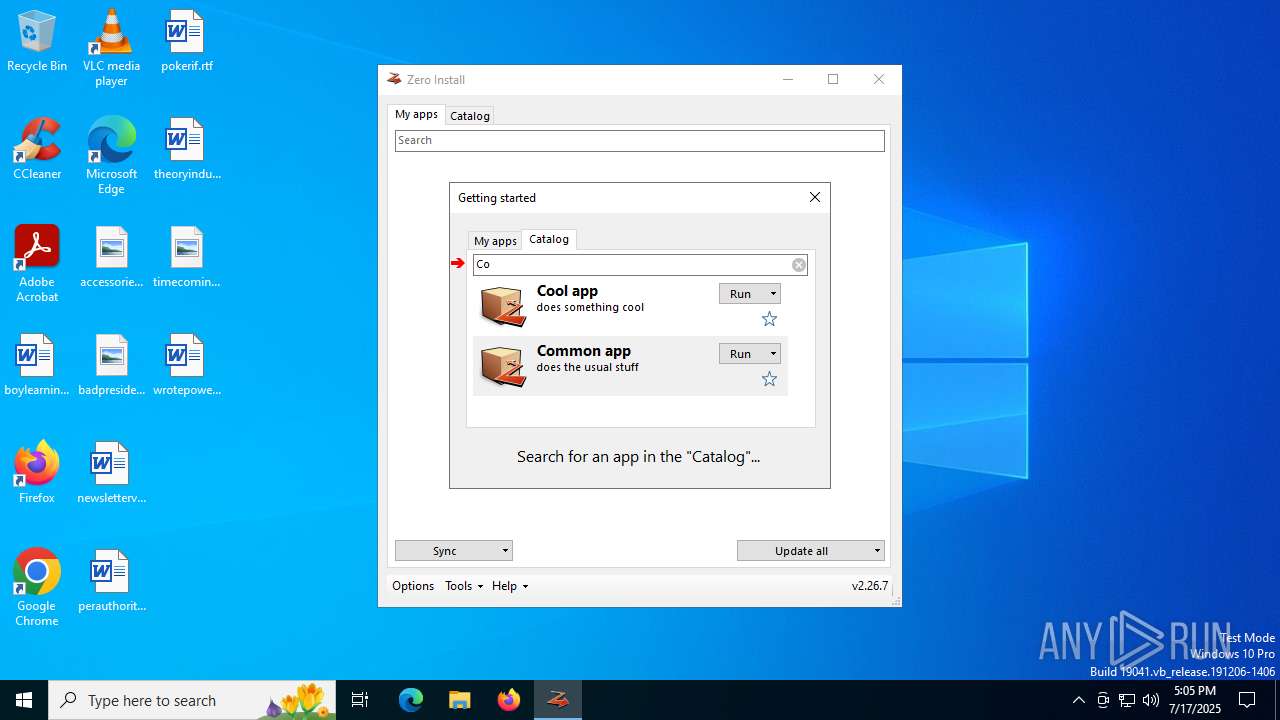Open the Update all dropdown arrow

tap(877, 551)
